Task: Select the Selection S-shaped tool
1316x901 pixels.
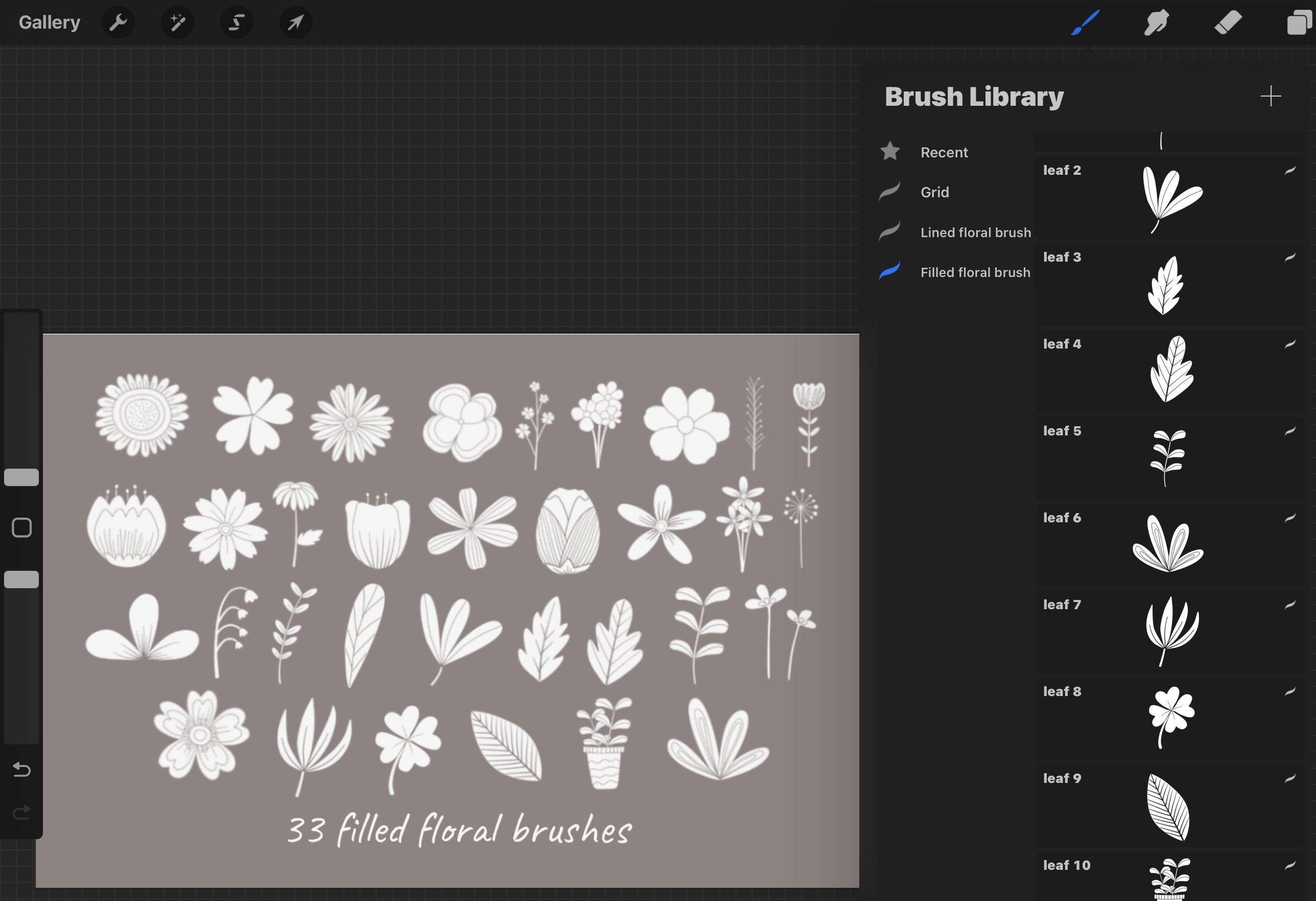Action: (237, 22)
